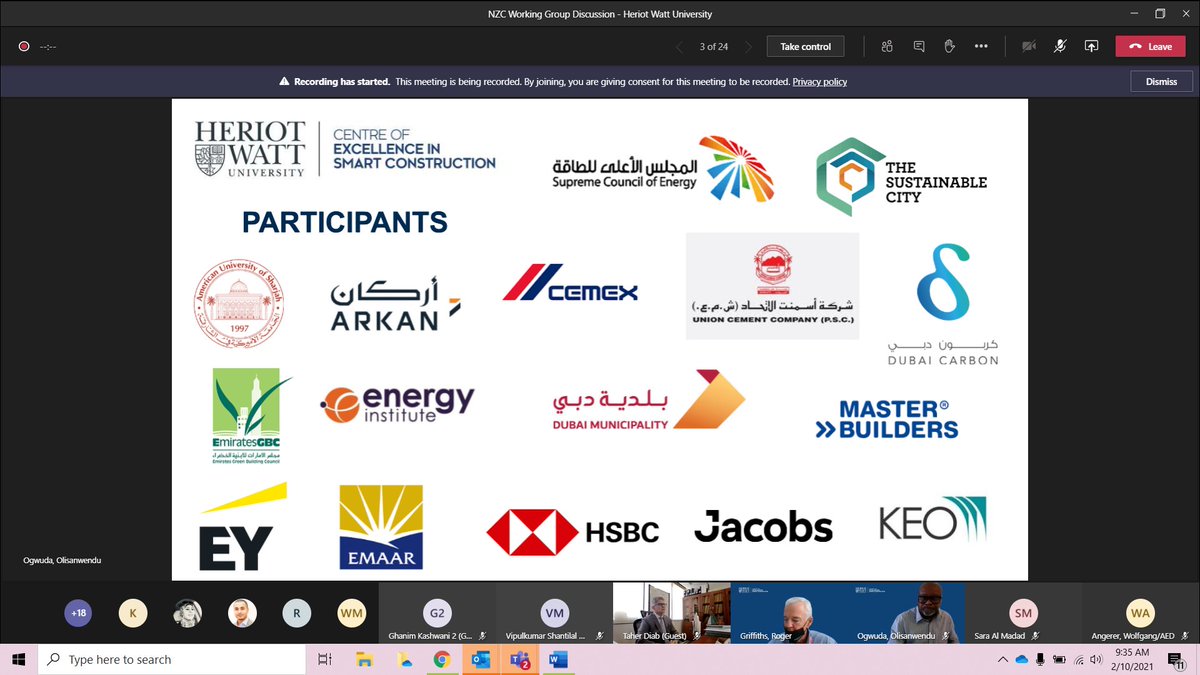Open the meeting recording indicator
The width and height of the screenshot is (1200, 675).
click(22, 45)
